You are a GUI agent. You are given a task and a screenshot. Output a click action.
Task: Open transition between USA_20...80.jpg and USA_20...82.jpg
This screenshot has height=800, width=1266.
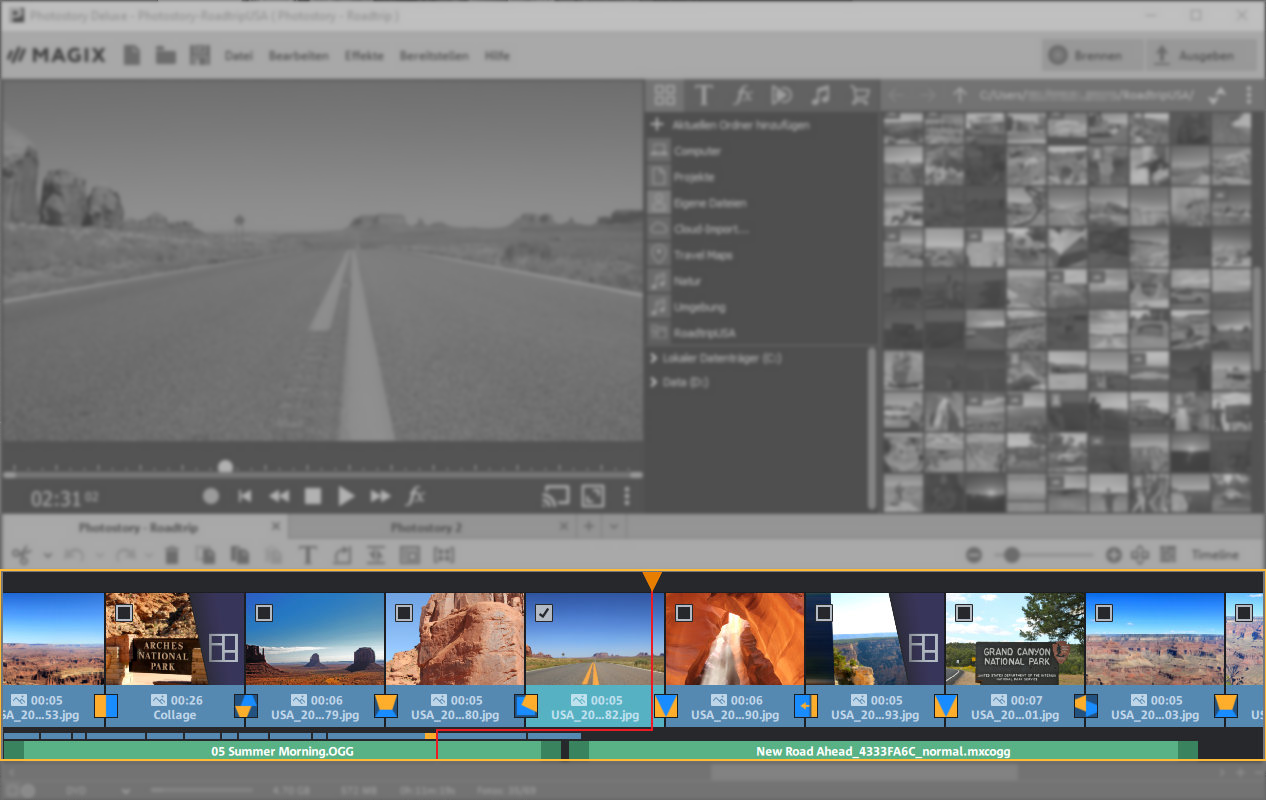(526, 706)
